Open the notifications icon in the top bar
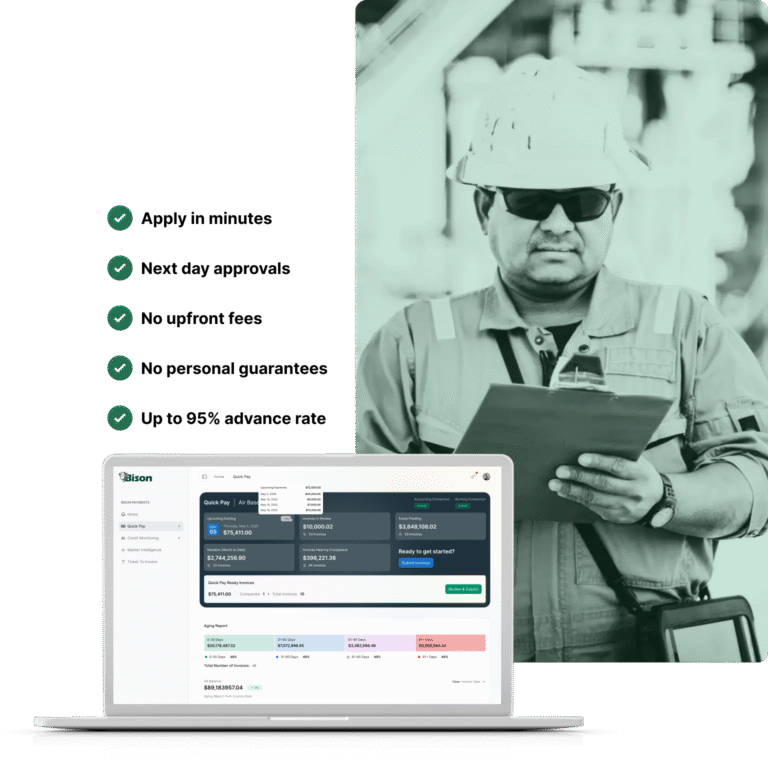Viewport: 768px width, 768px height. (x=473, y=476)
